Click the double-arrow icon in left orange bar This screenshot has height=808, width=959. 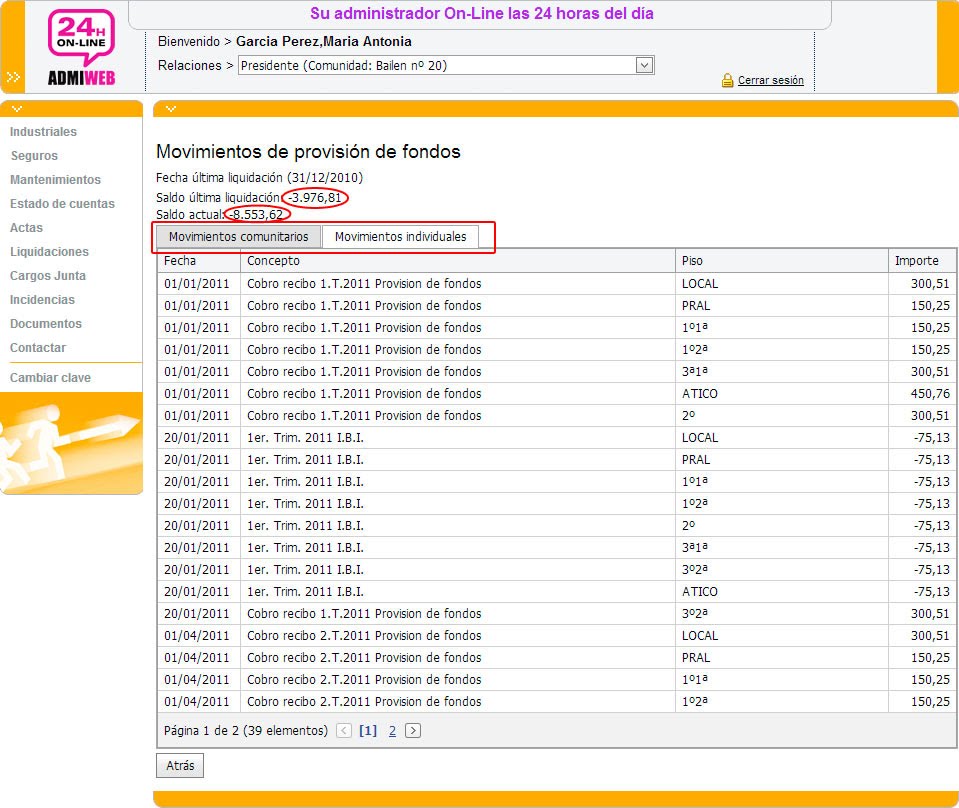click(13, 76)
